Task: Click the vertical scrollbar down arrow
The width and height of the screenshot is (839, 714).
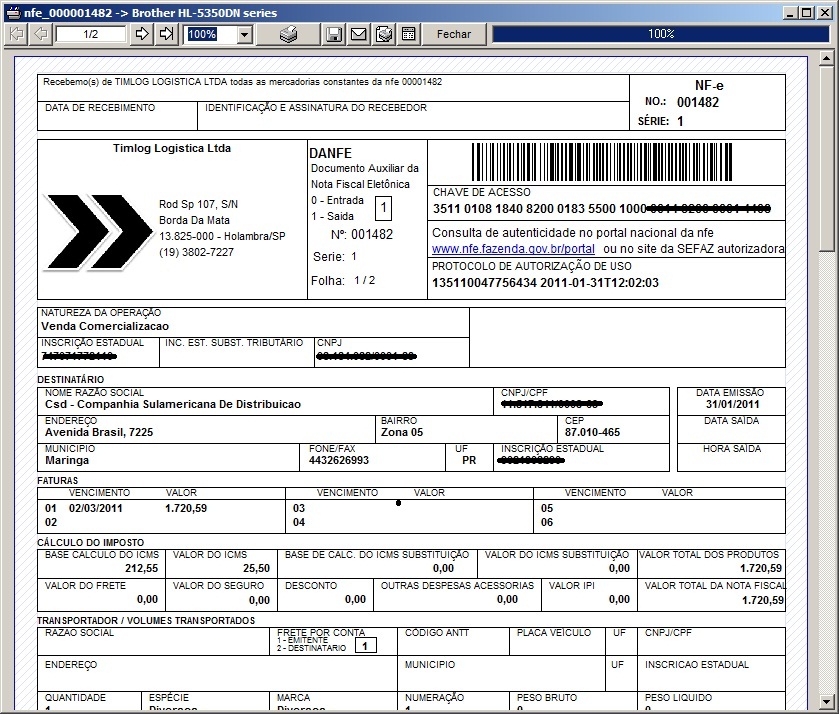Action: tap(826, 701)
